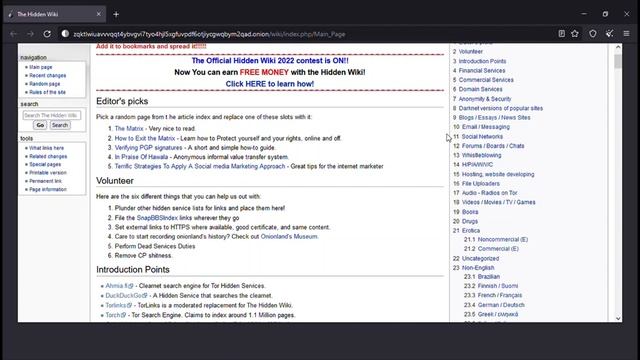Open Onionland's Museum link
This screenshot has height=360, width=640.
[289, 237]
